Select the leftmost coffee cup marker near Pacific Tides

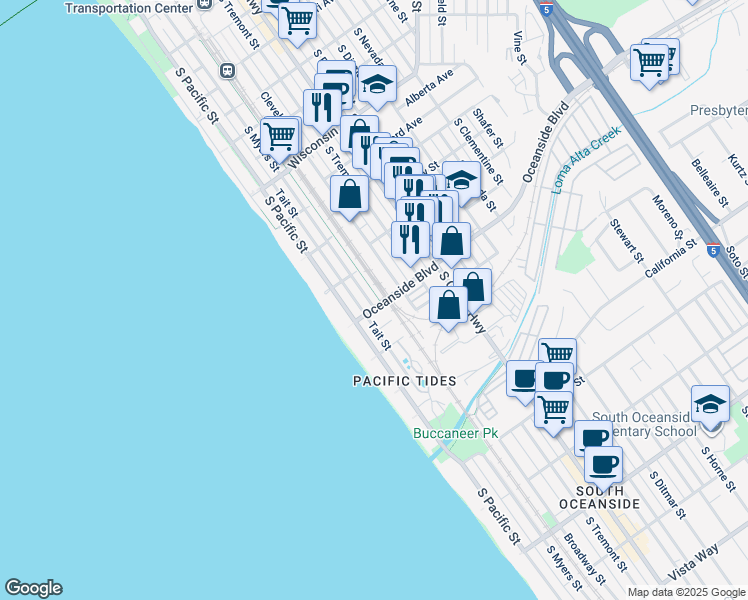tap(525, 379)
